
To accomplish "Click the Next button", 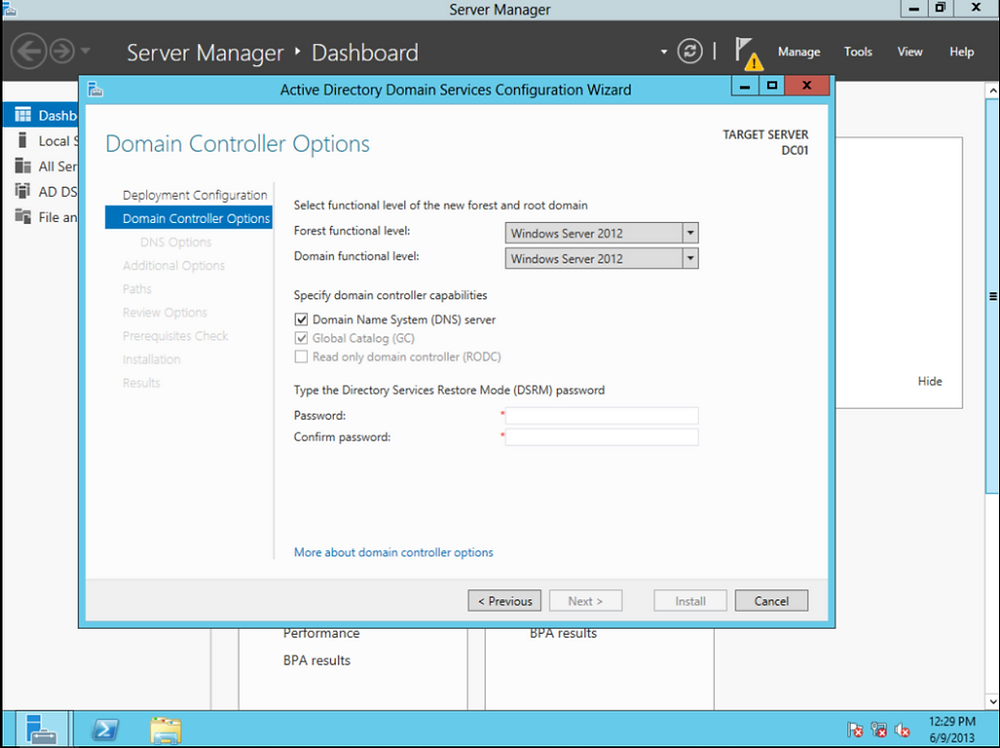I will [585, 601].
